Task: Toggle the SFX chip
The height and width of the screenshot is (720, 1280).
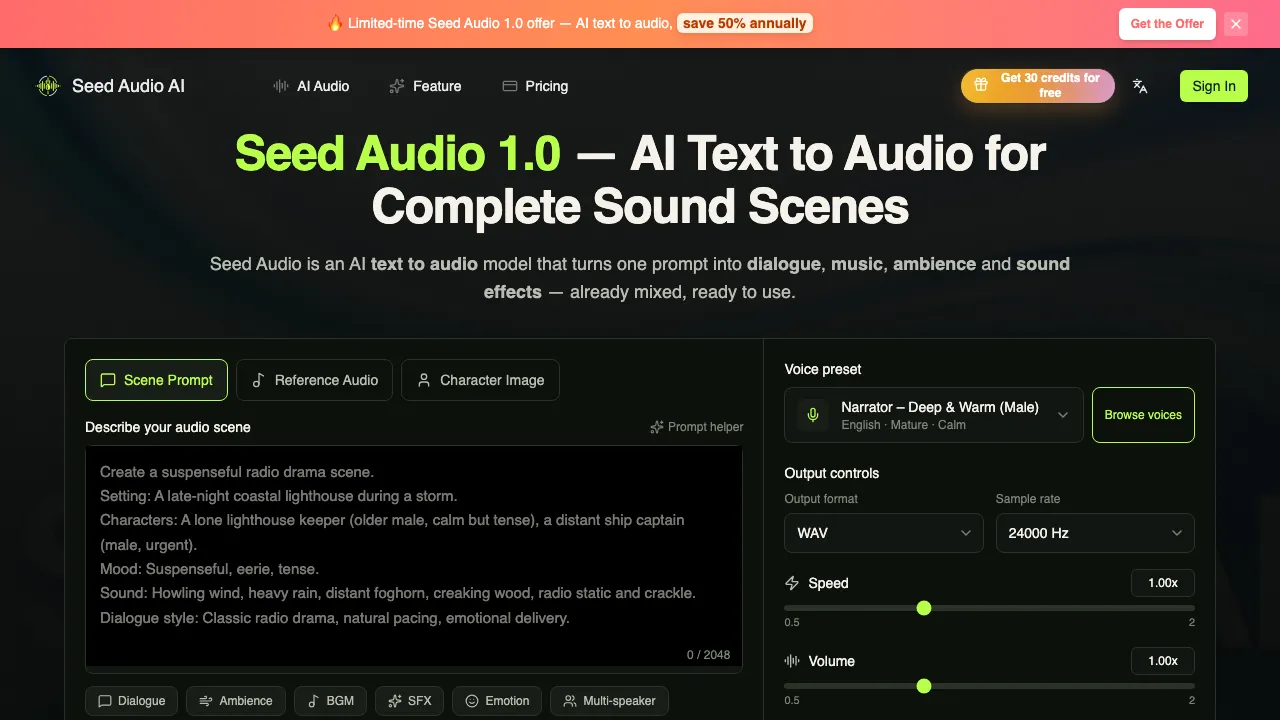Action: (x=409, y=701)
